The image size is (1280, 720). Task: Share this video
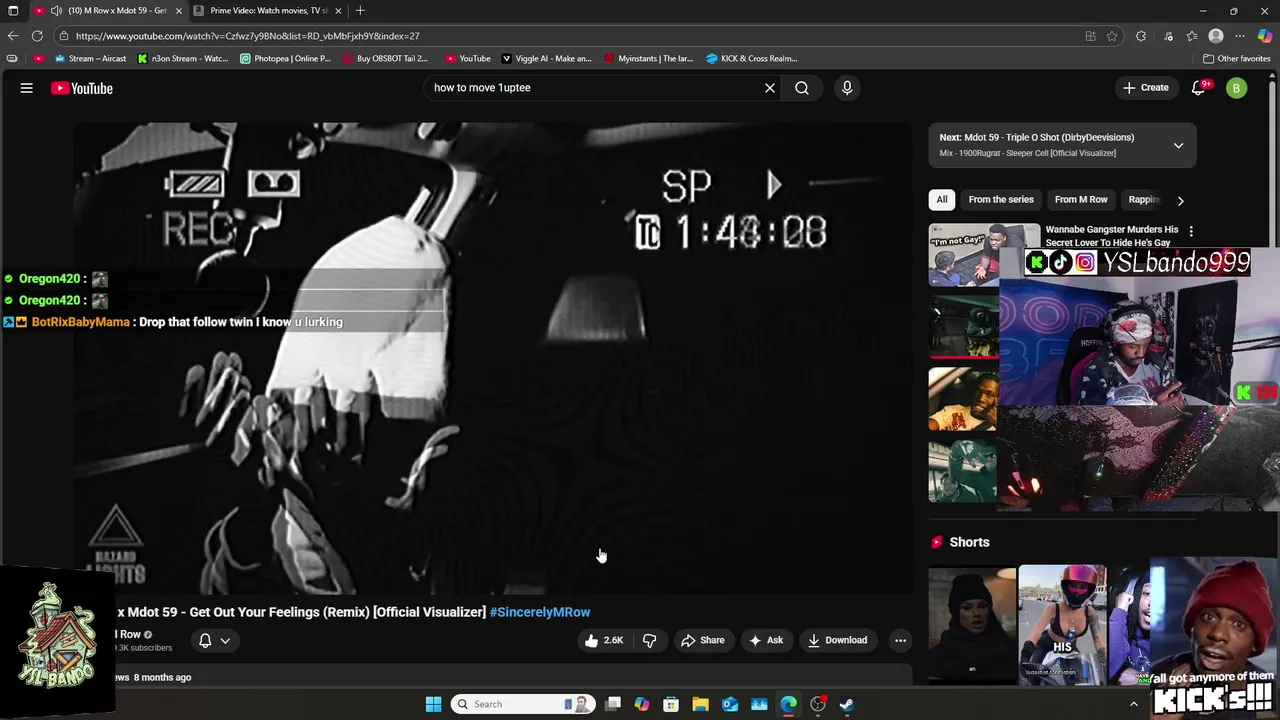(702, 640)
